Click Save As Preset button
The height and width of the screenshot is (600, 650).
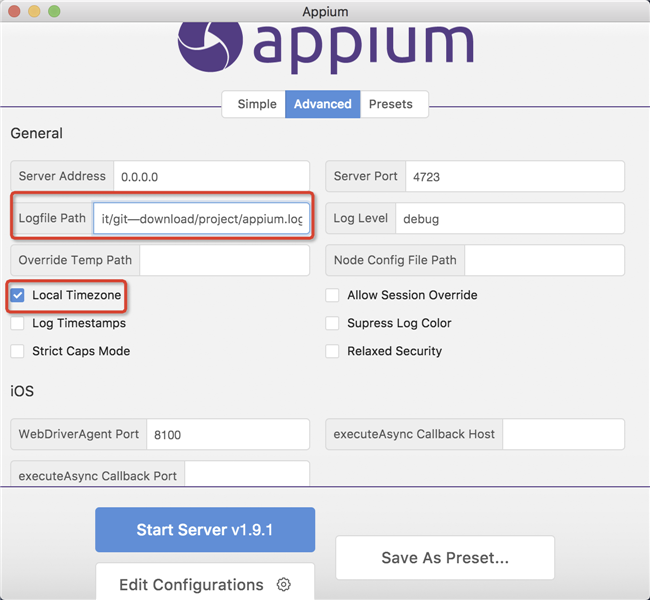[x=445, y=558]
